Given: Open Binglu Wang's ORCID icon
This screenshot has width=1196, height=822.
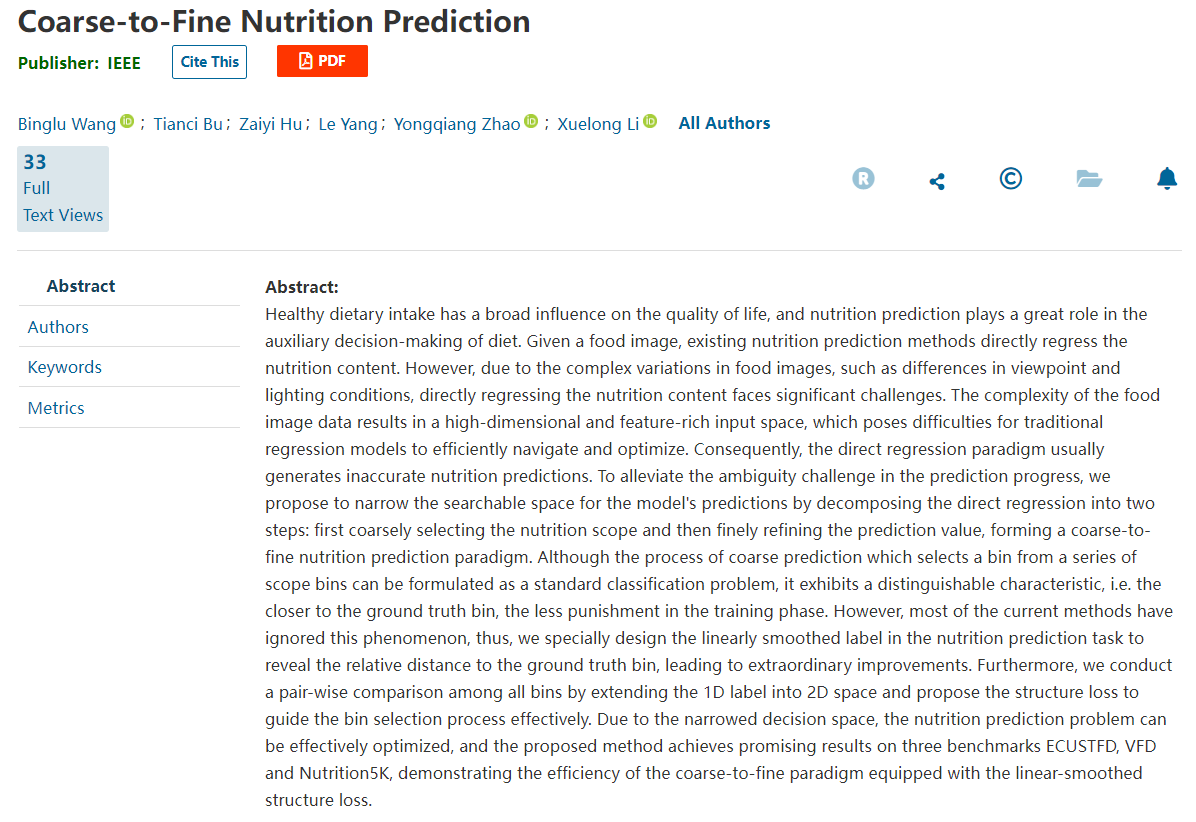Looking at the screenshot, I should coord(127,121).
